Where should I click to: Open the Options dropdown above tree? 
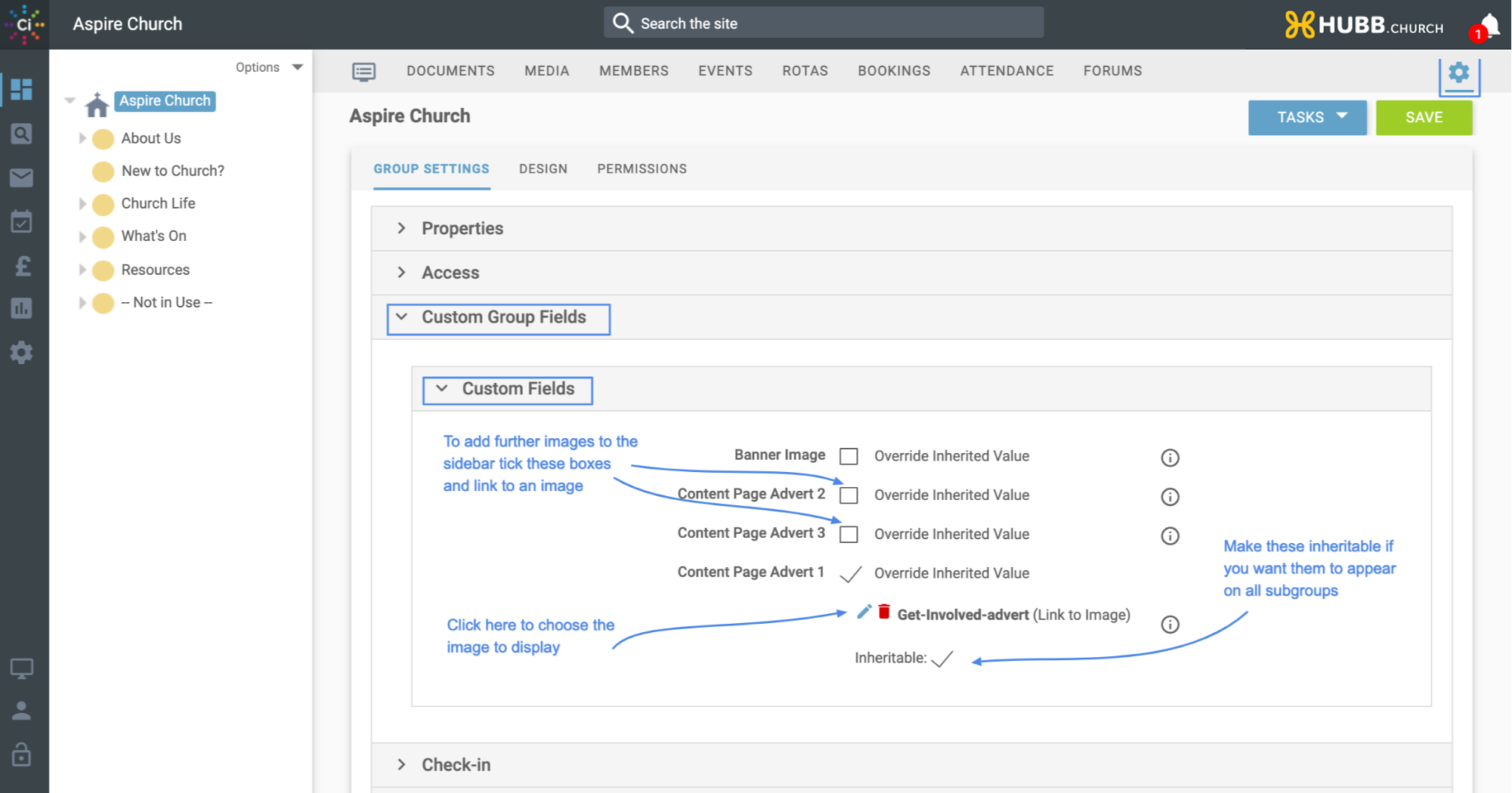(x=269, y=67)
